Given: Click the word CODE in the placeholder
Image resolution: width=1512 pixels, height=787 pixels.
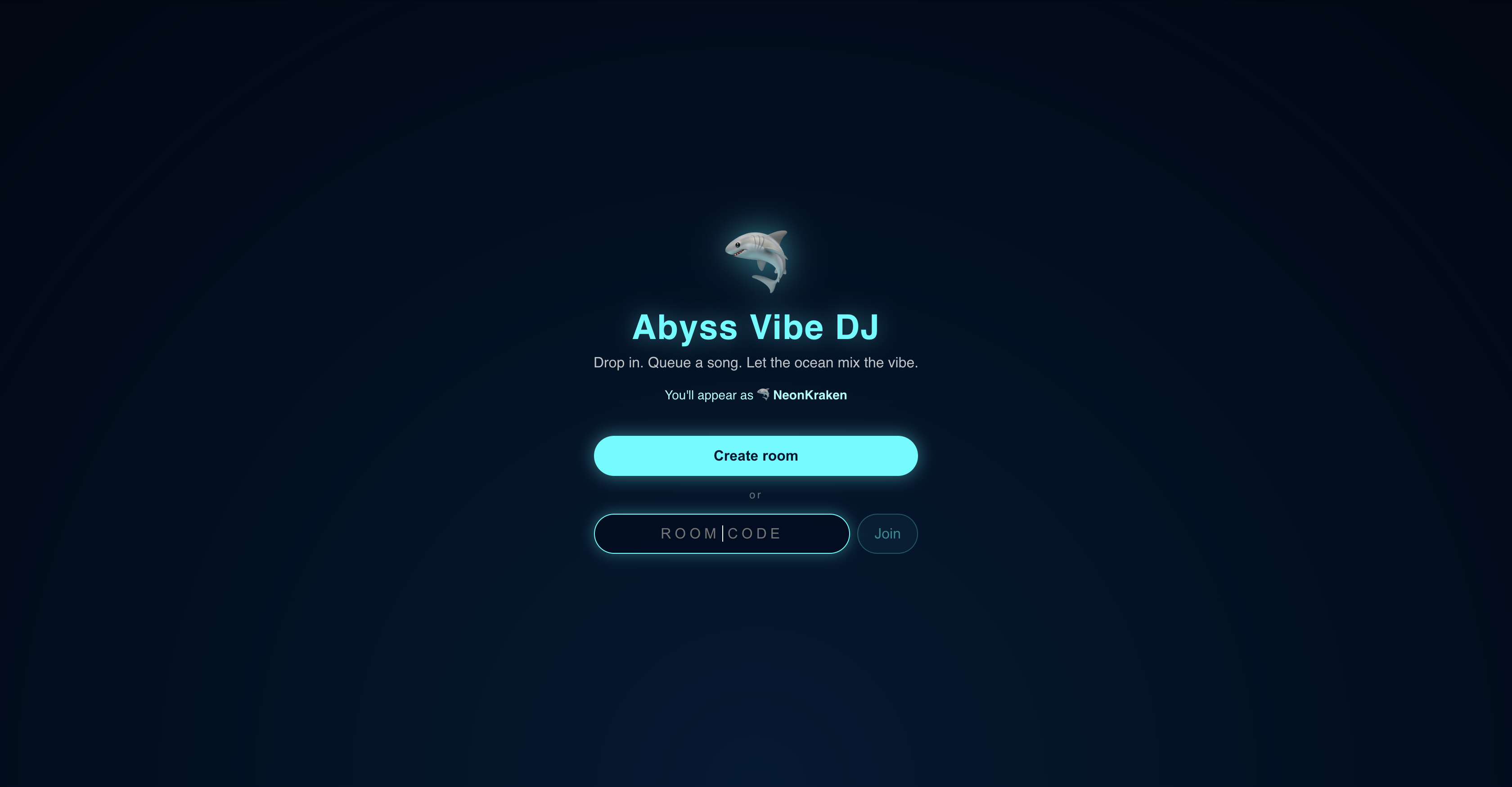Looking at the screenshot, I should (x=754, y=533).
